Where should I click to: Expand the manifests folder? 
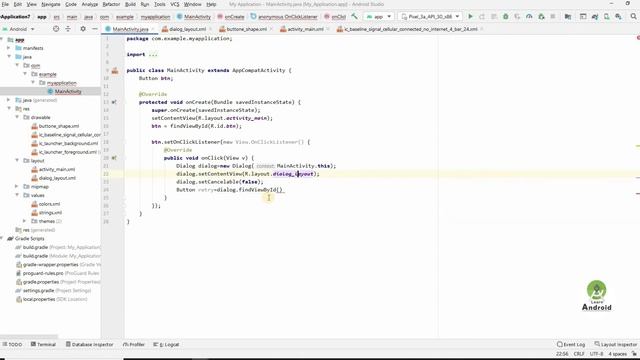[x=9, y=48]
